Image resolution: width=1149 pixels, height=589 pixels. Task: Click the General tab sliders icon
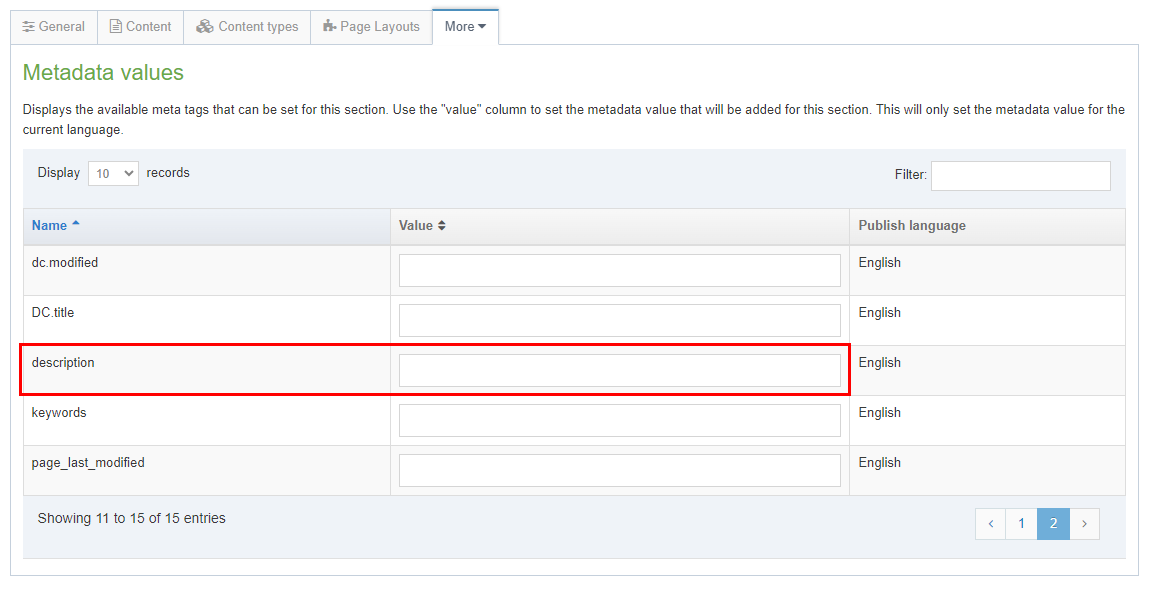(x=29, y=26)
